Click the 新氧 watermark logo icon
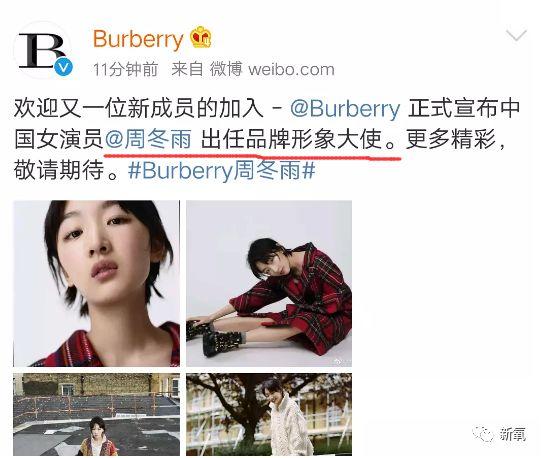Viewport: 543px width, 458px height. (483, 434)
